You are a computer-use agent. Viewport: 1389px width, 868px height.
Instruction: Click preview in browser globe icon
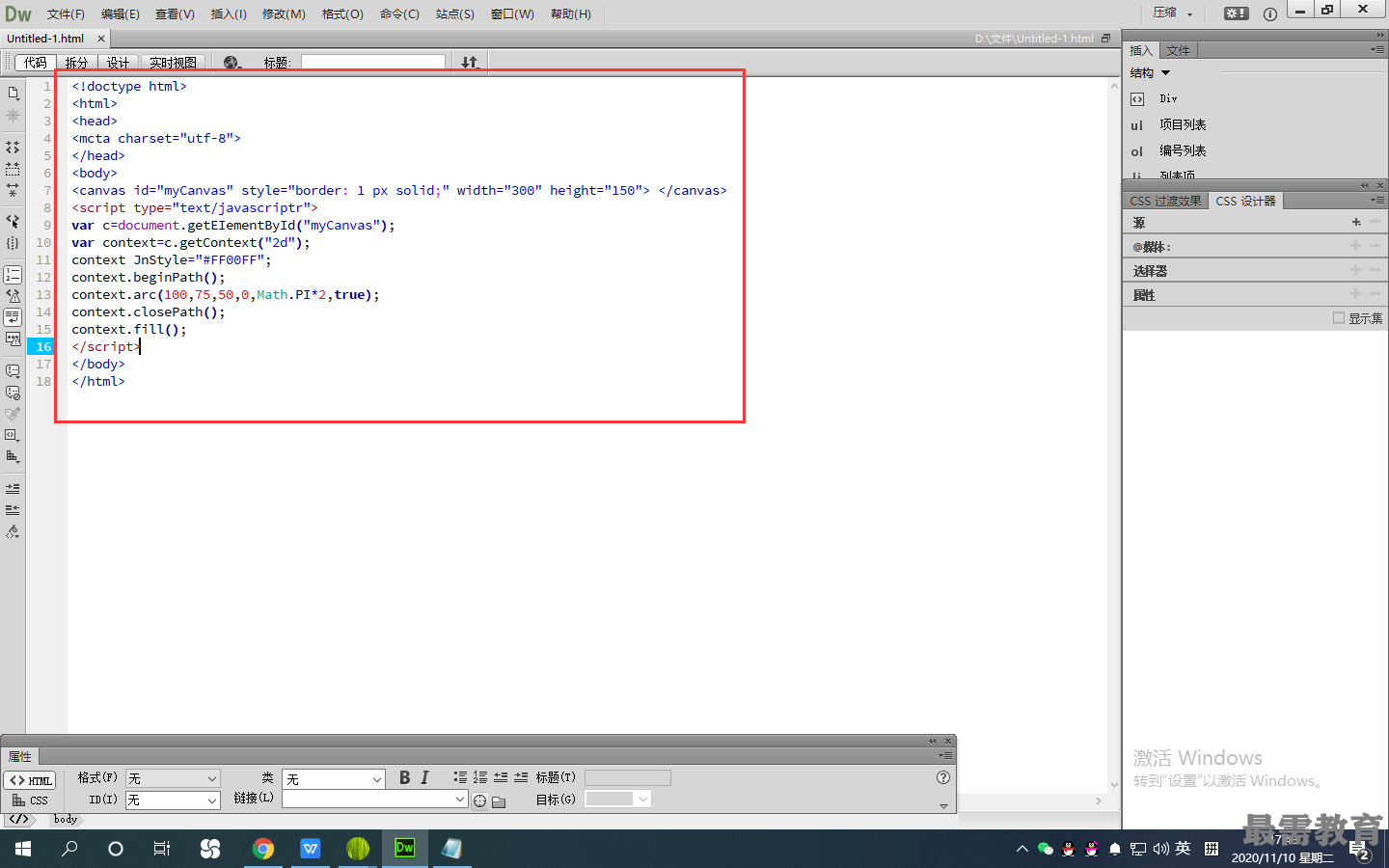coord(231,63)
